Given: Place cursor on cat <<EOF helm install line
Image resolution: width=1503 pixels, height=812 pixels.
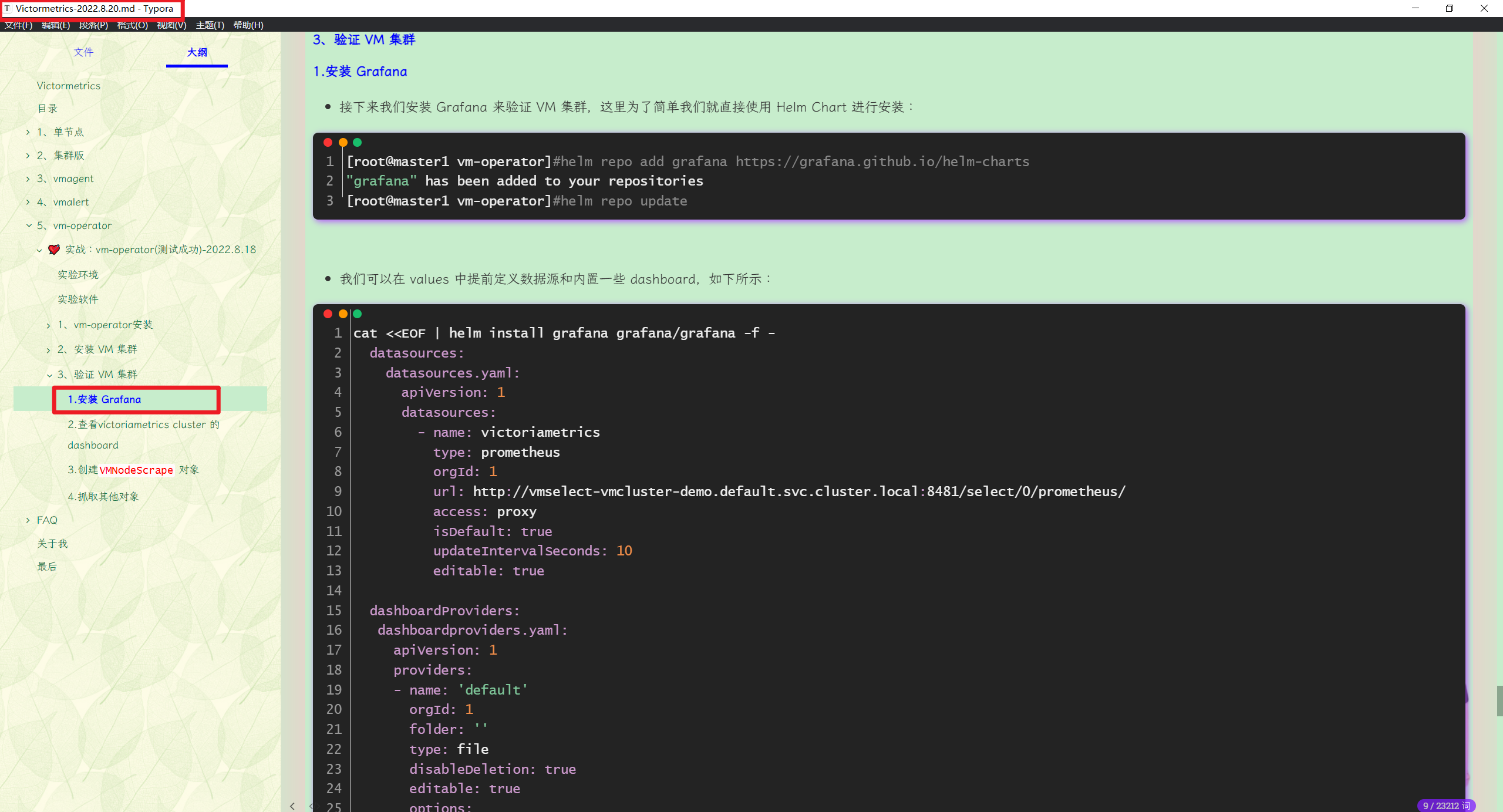Looking at the screenshot, I should click(x=564, y=333).
